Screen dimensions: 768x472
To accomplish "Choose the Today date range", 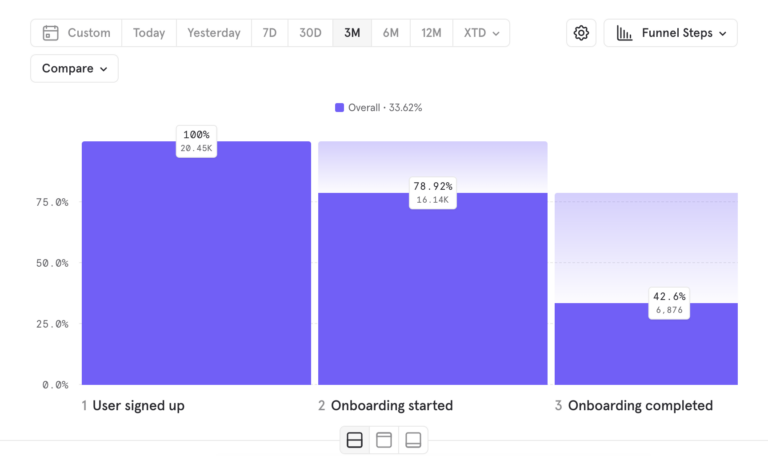I will point(149,33).
